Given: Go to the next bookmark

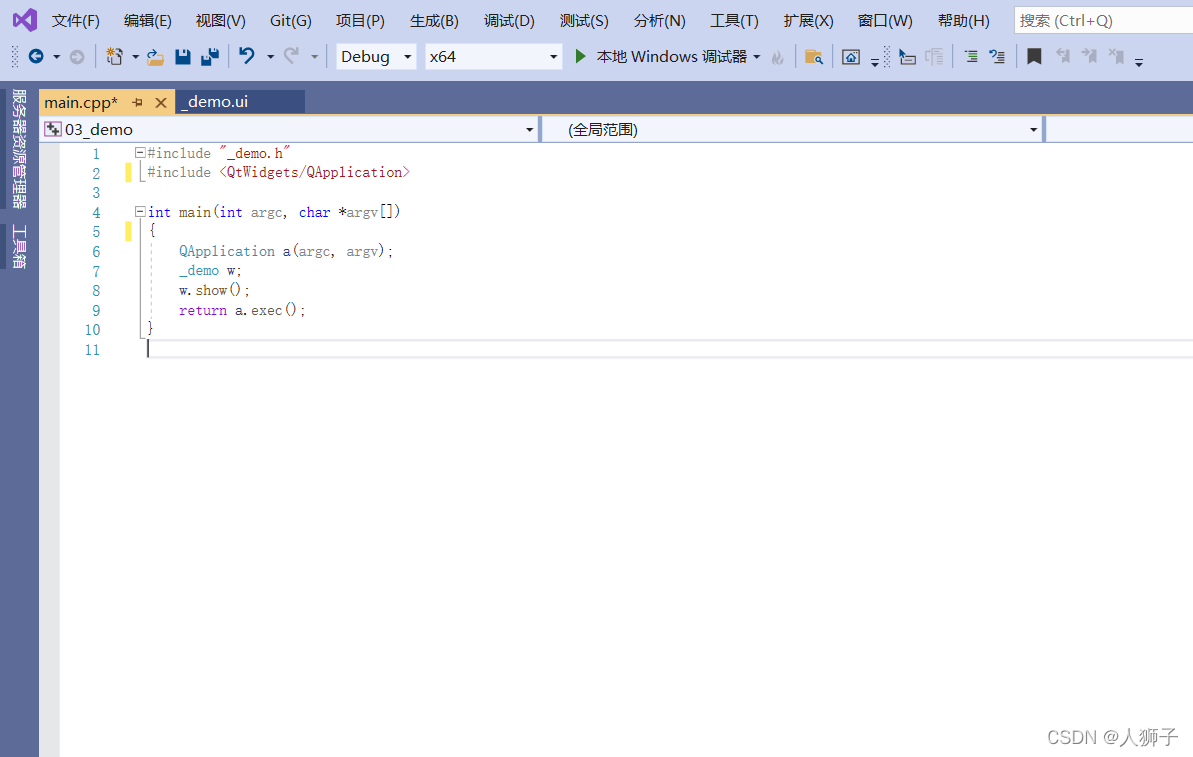Looking at the screenshot, I should tap(1090, 56).
